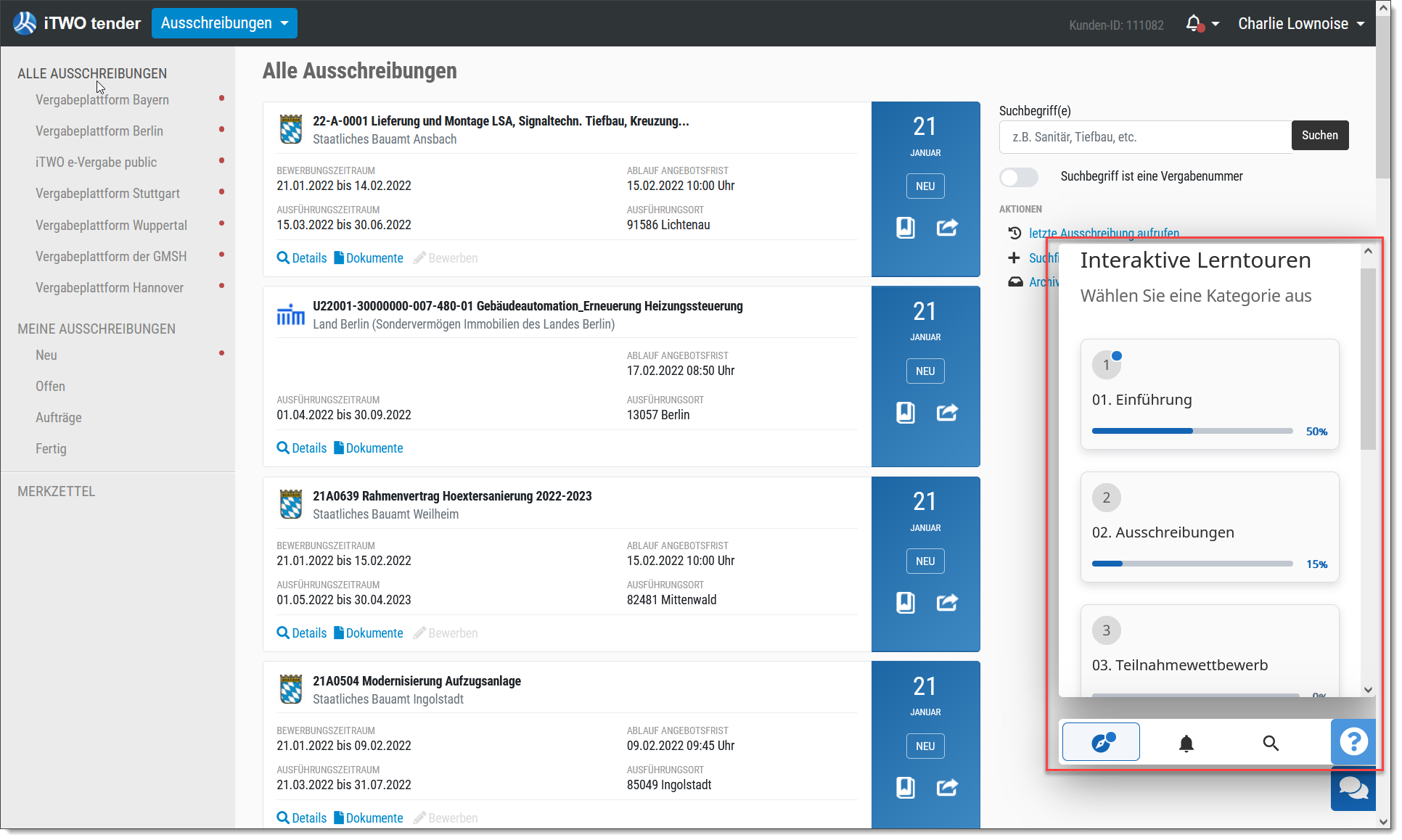Open Details of the 22-A-0001 tender
Image resolution: width=1402 pixels, height=840 pixels.
(x=302, y=258)
